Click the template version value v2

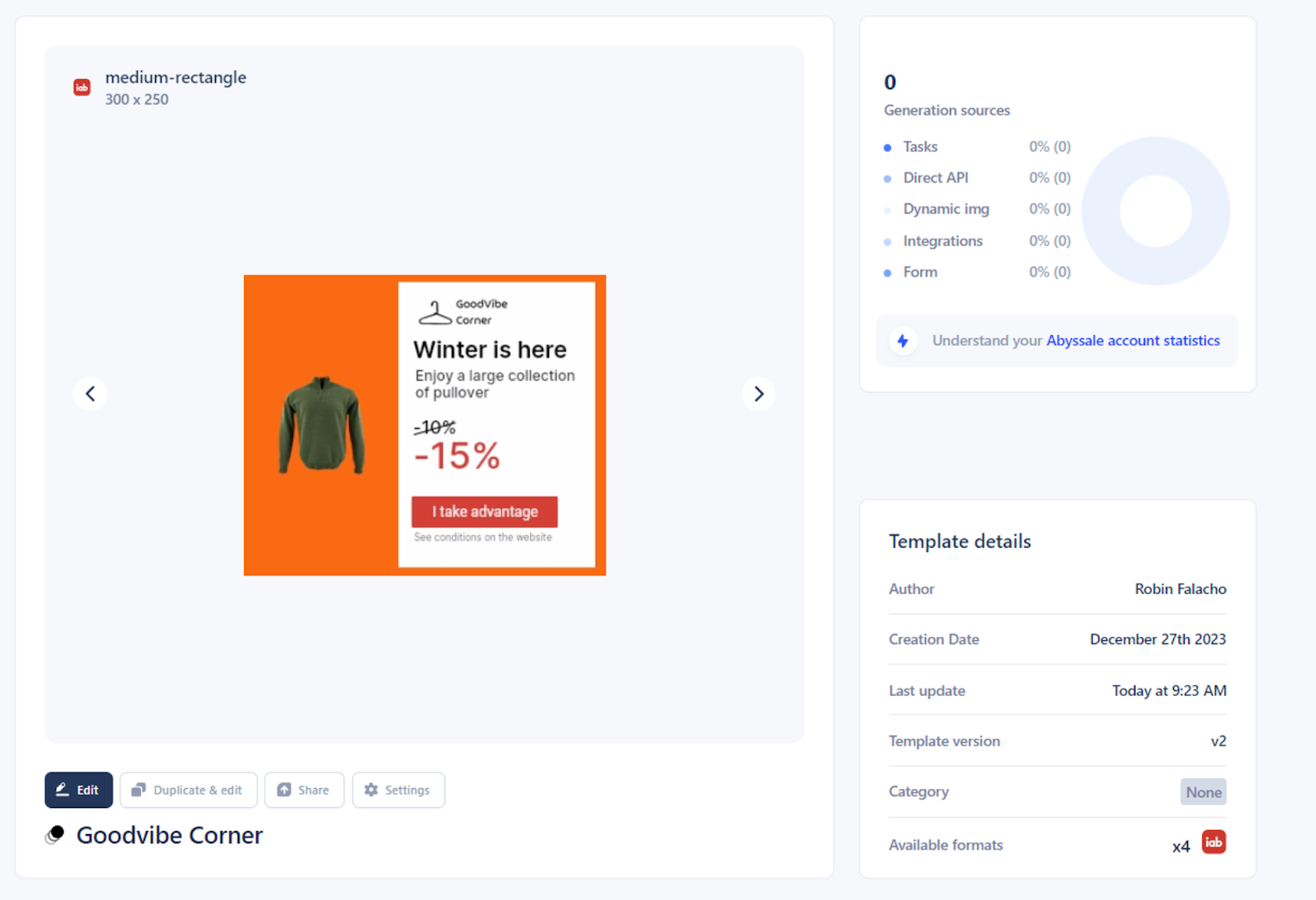coord(1219,741)
